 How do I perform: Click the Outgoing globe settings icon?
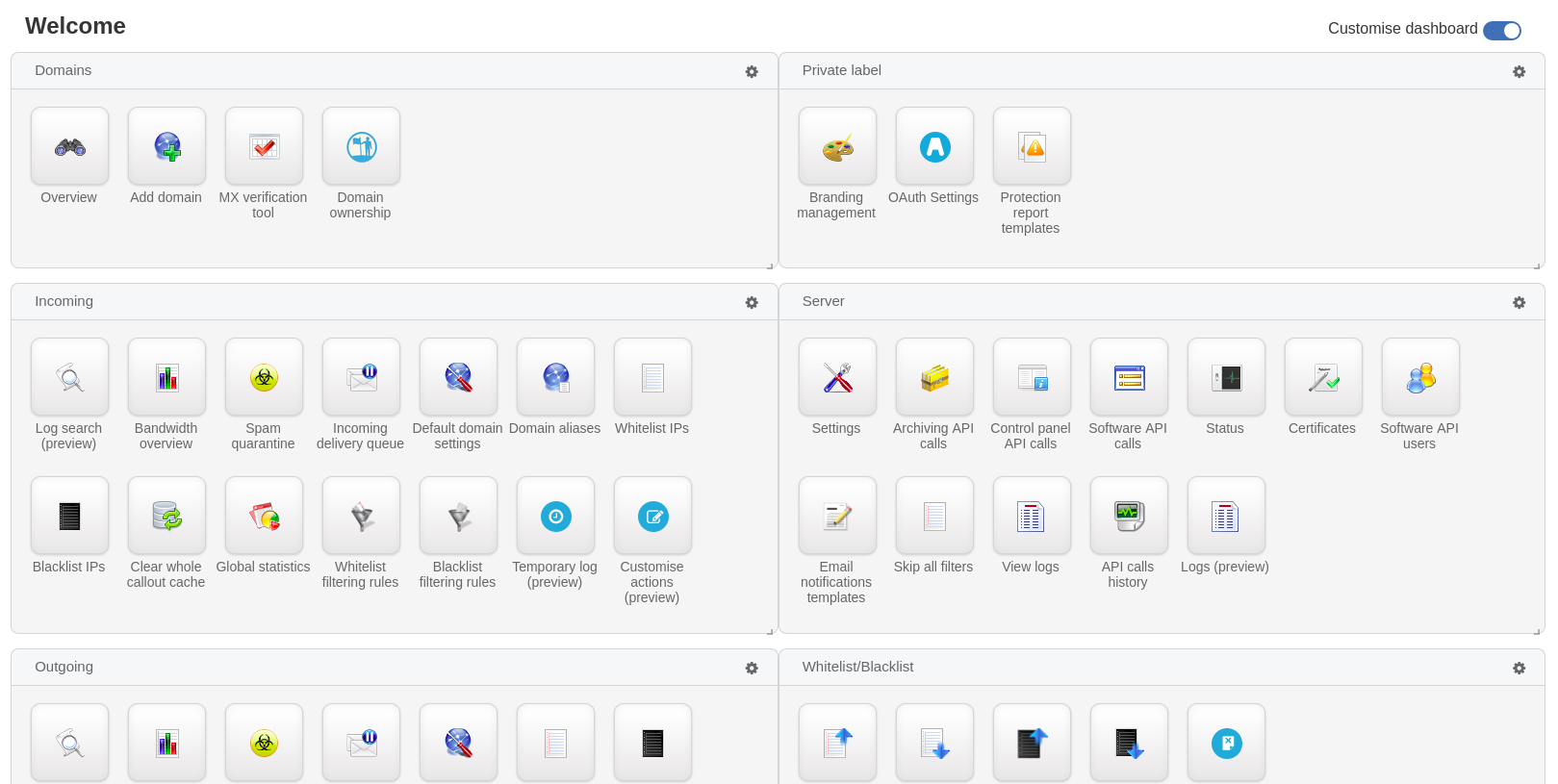coord(458,743)
